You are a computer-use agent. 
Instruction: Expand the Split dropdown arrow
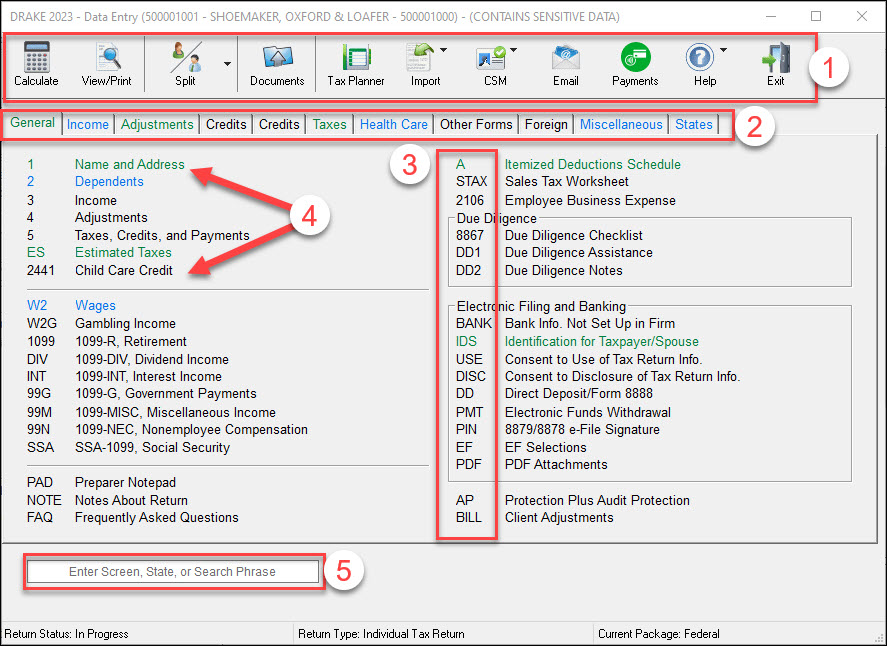point(227,63)
